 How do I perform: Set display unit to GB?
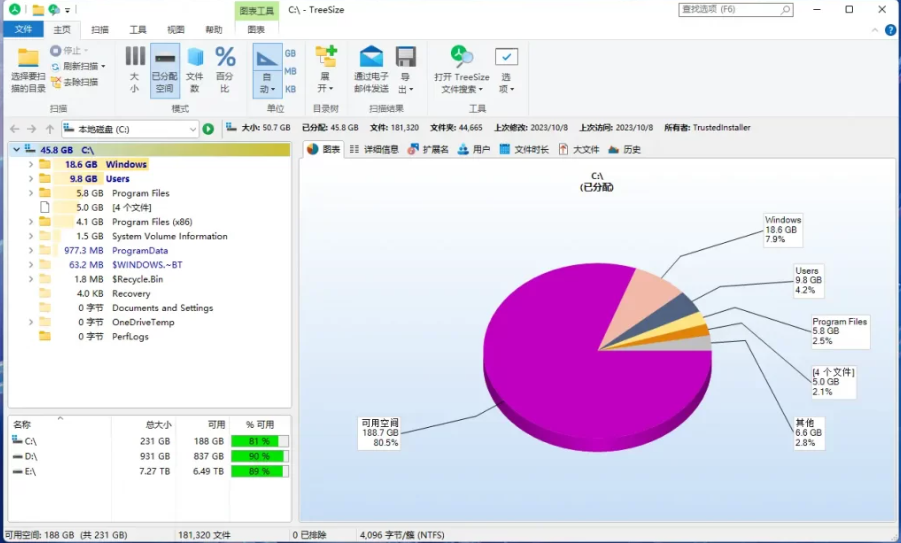pyautogui.click(x=290, y=53)
